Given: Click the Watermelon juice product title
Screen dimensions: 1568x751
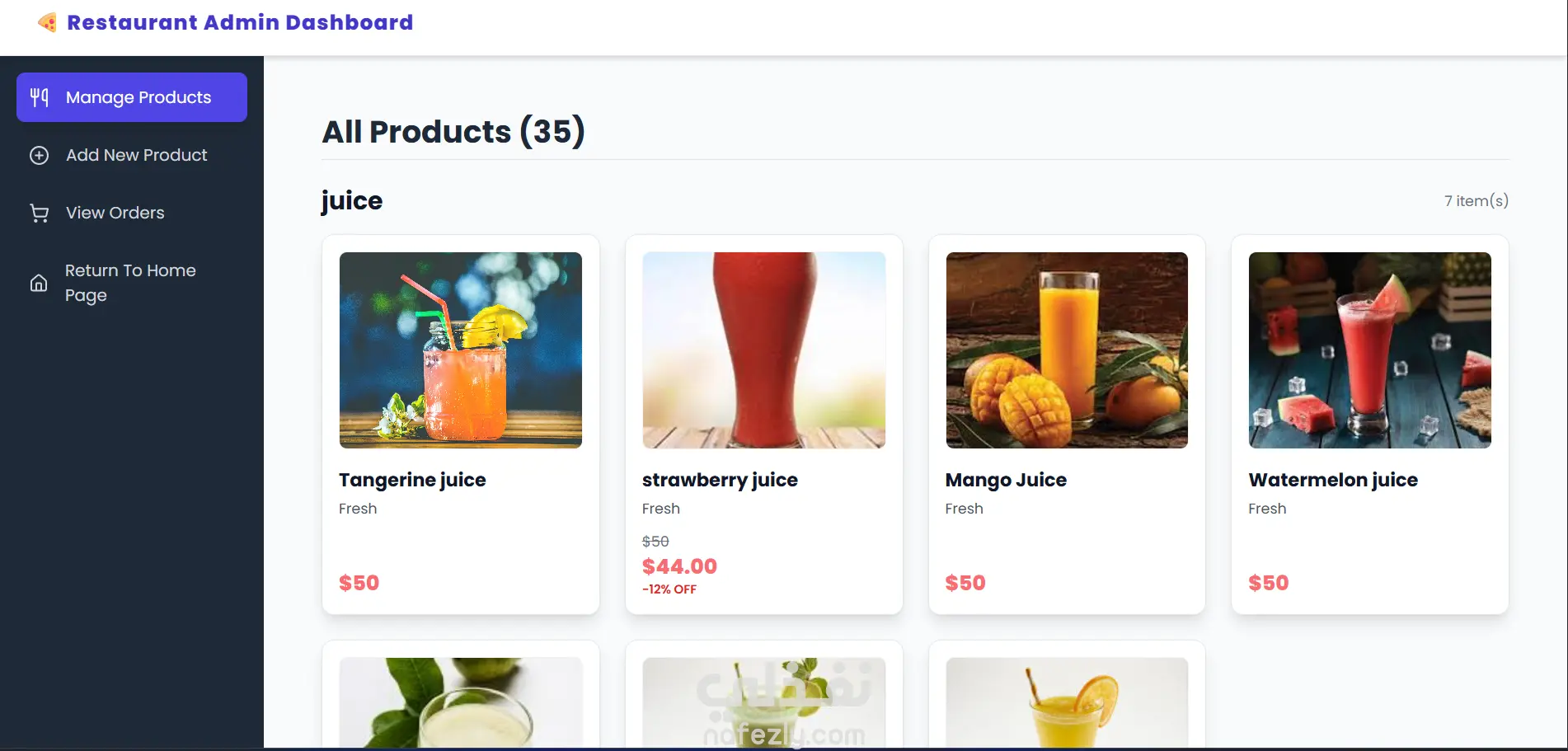Looking at the screenshot, I should pos(1333,480).
